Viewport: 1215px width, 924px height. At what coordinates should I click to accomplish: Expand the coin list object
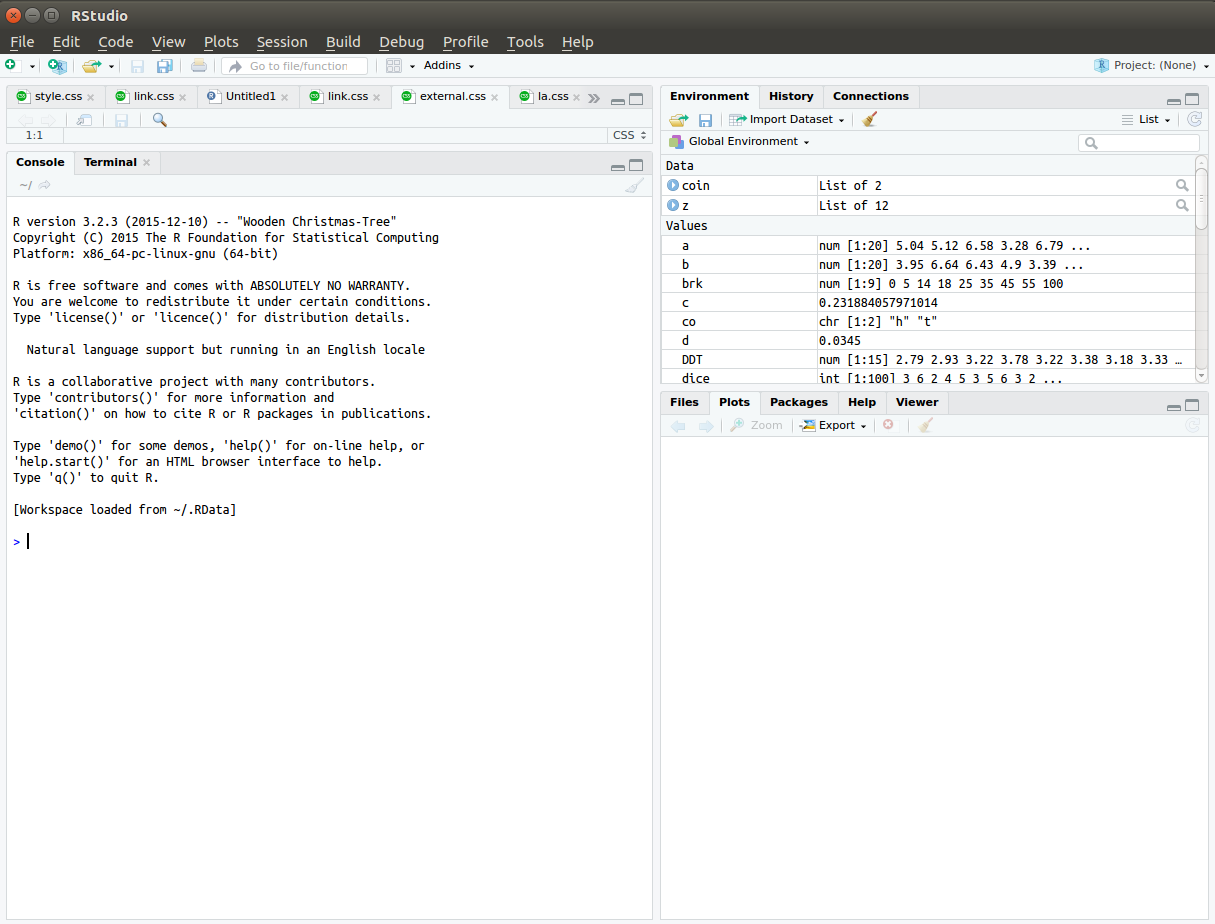click(x=673, y=186)
